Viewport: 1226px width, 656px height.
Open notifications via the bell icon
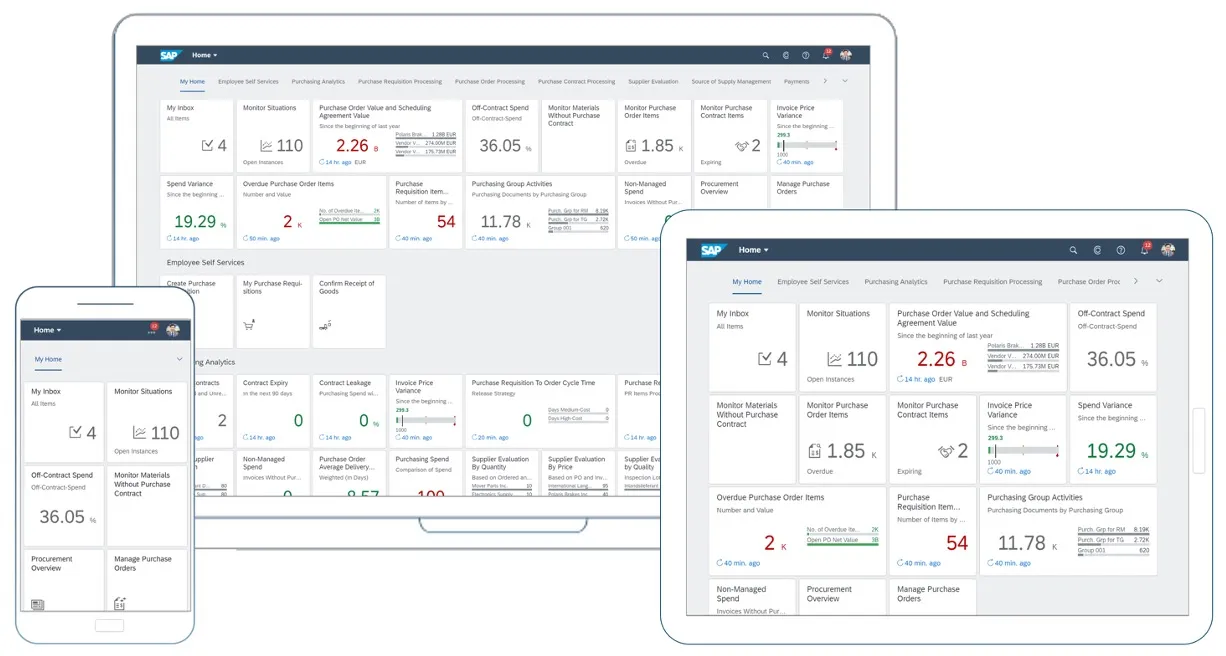tap(827, 55)
